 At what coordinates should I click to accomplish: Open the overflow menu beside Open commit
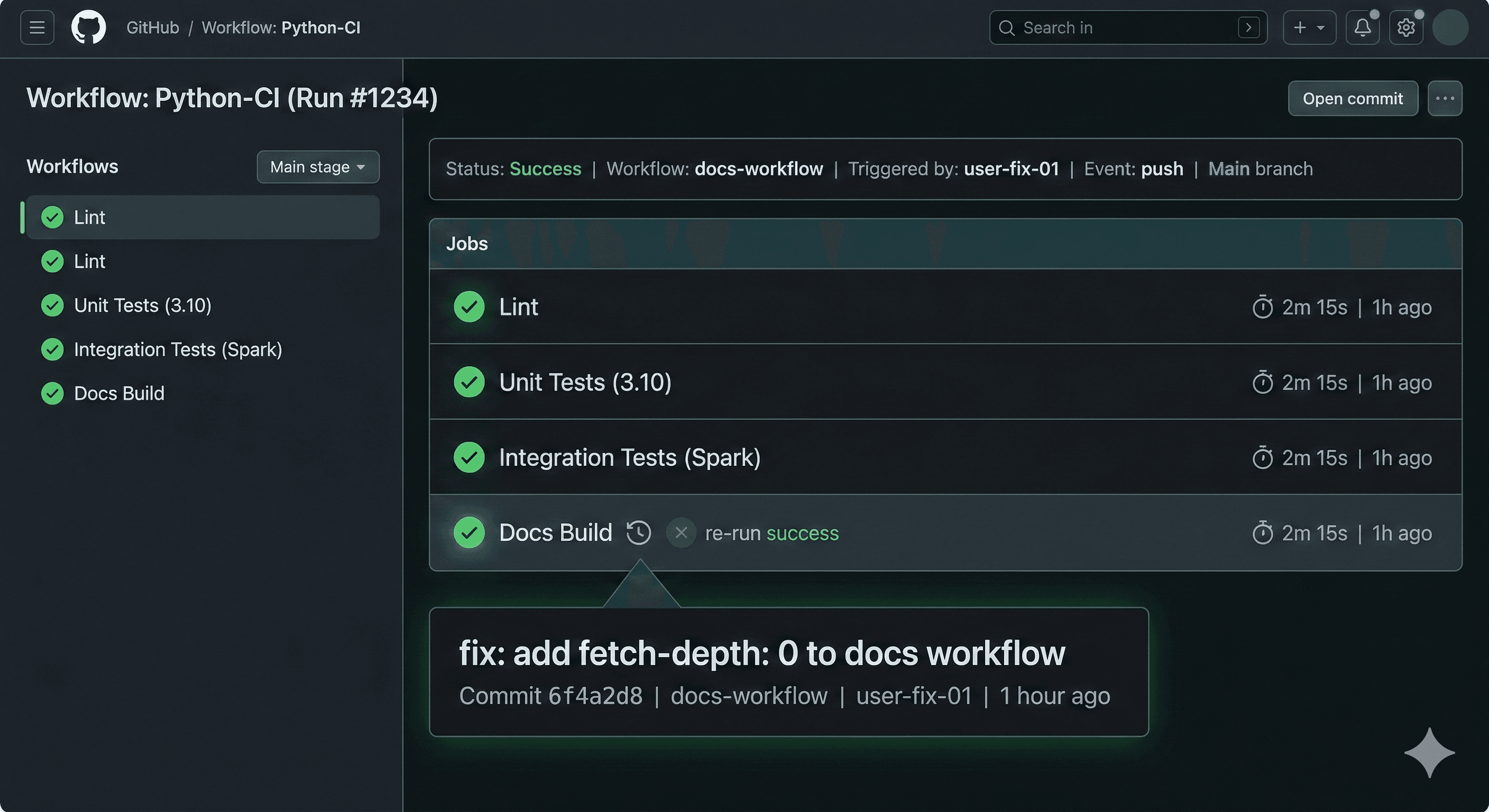pyautogui.click(x=1445, y=98)
